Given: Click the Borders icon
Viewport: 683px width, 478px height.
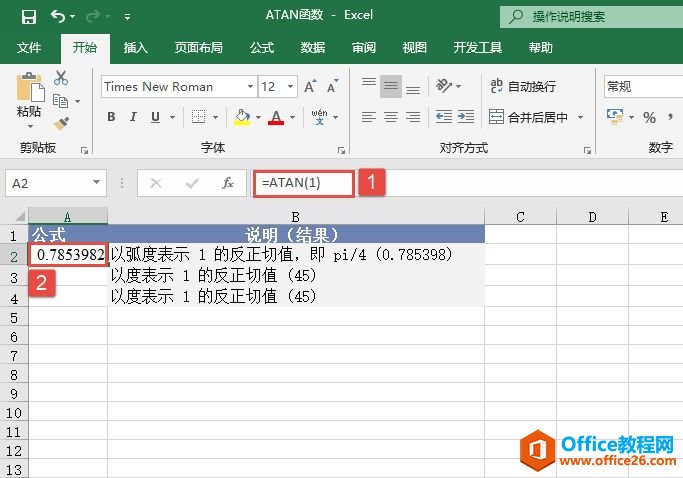Looking at the screenshot, I should (x=198, y=117).
